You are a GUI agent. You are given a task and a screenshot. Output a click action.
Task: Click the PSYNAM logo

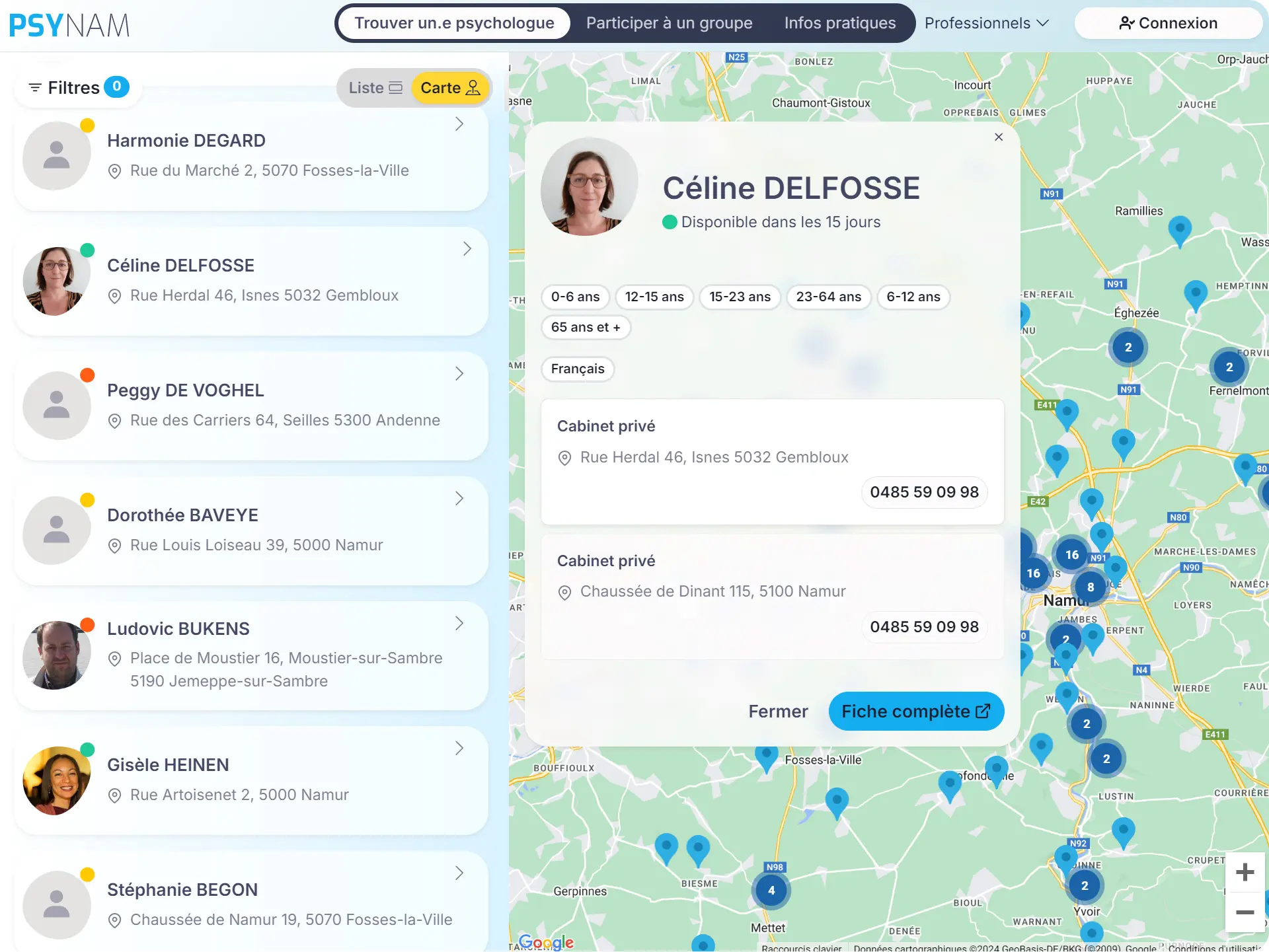[69, 25]
